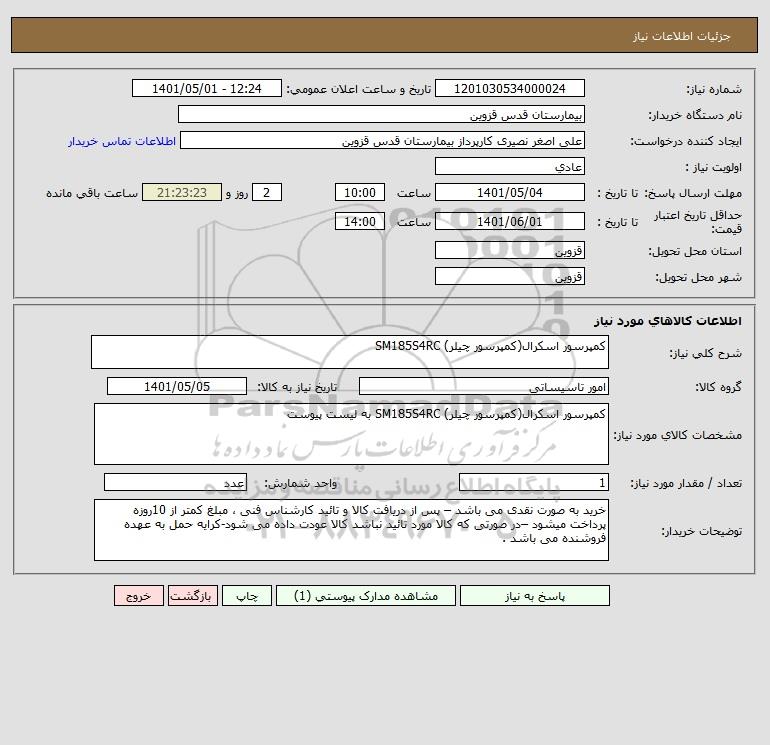Click the price validity date 1401/06/01
The image size is (770, 745).
[510, 221]
